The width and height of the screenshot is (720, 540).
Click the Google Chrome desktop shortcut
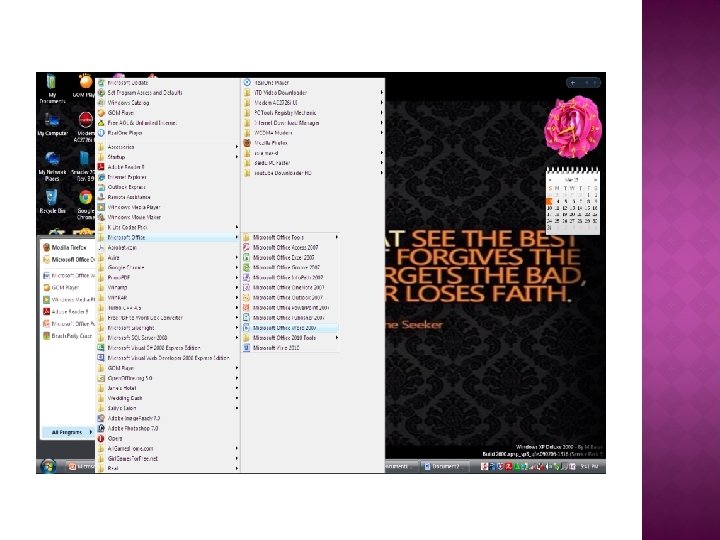(85, 204)
